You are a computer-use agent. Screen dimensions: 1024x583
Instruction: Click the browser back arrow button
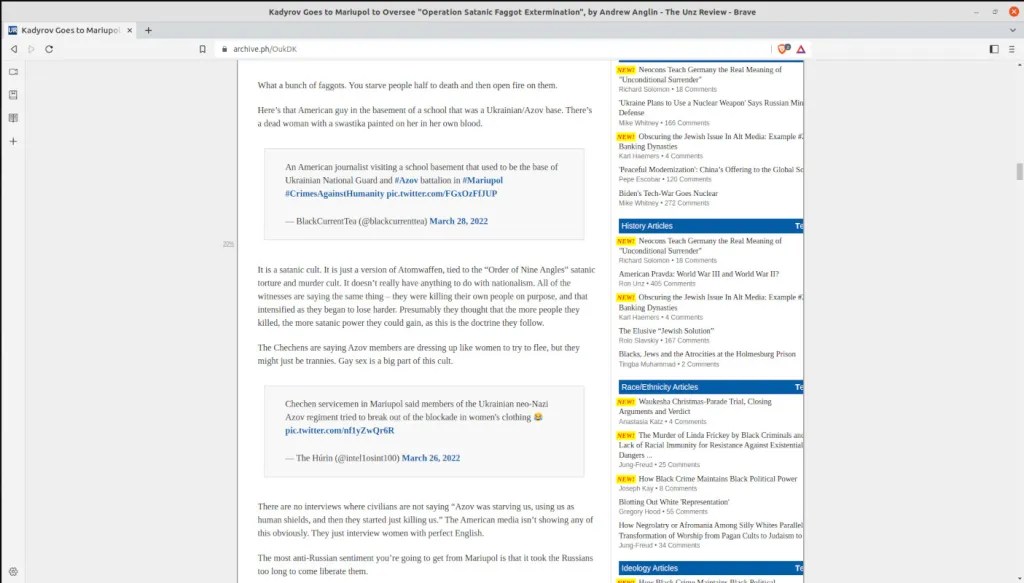point(14,49)
